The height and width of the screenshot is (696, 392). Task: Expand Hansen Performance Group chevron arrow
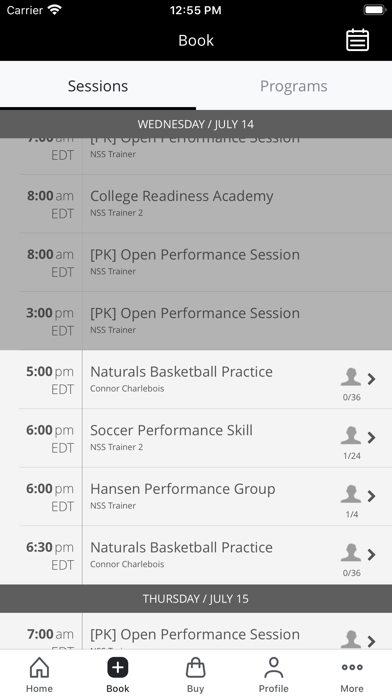371,496
